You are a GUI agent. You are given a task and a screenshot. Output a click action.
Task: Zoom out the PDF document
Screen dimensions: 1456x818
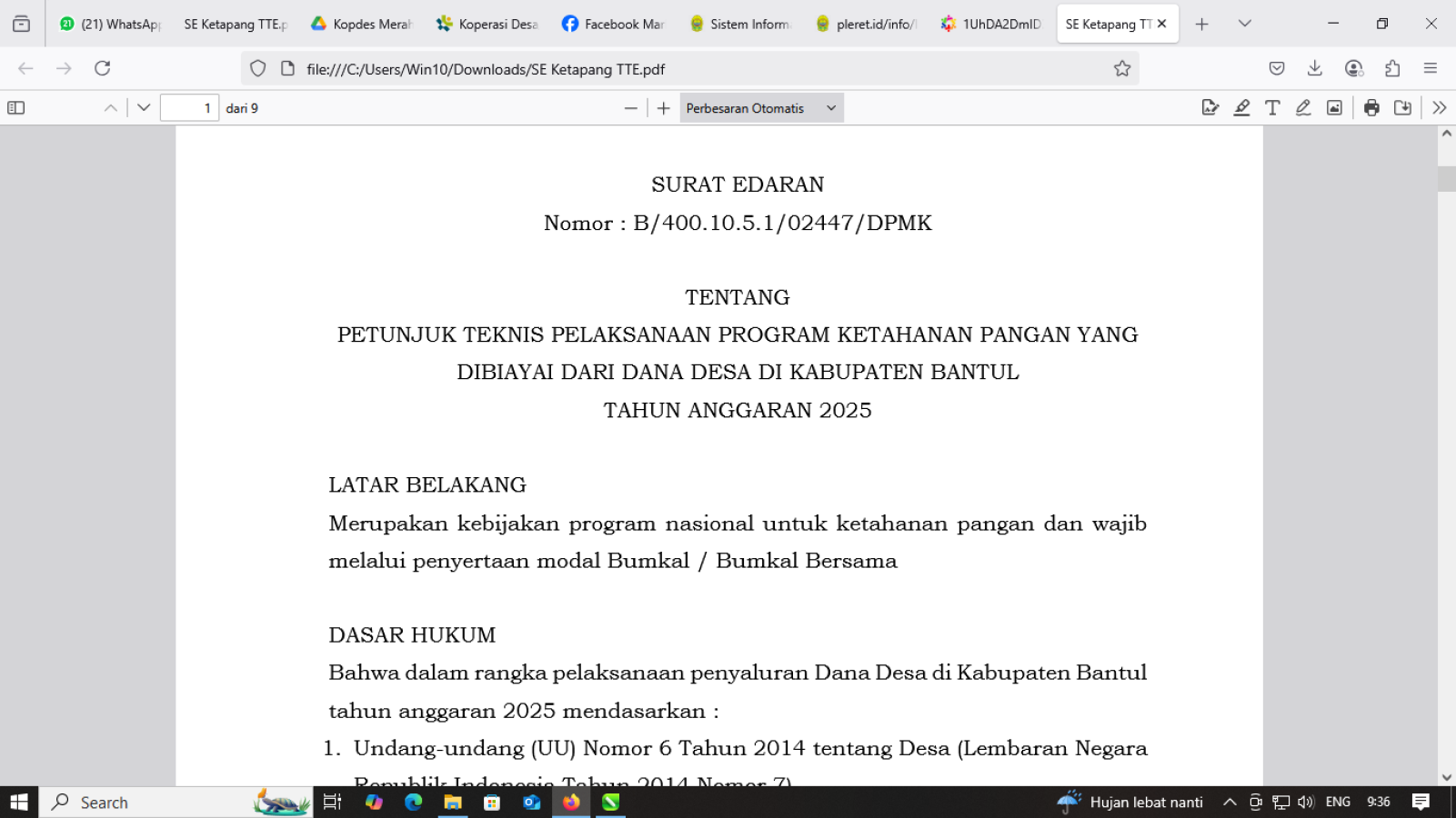coord(631,108)
